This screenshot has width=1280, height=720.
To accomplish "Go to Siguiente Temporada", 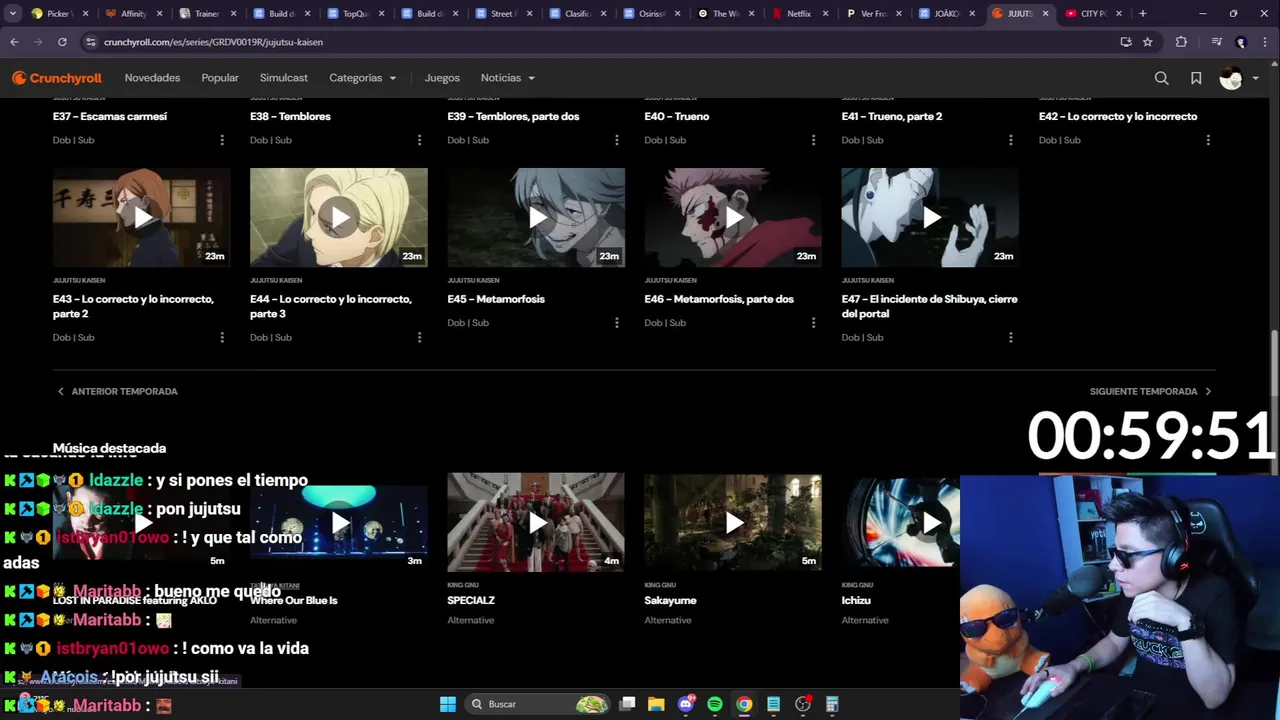I will (1151, 391).
